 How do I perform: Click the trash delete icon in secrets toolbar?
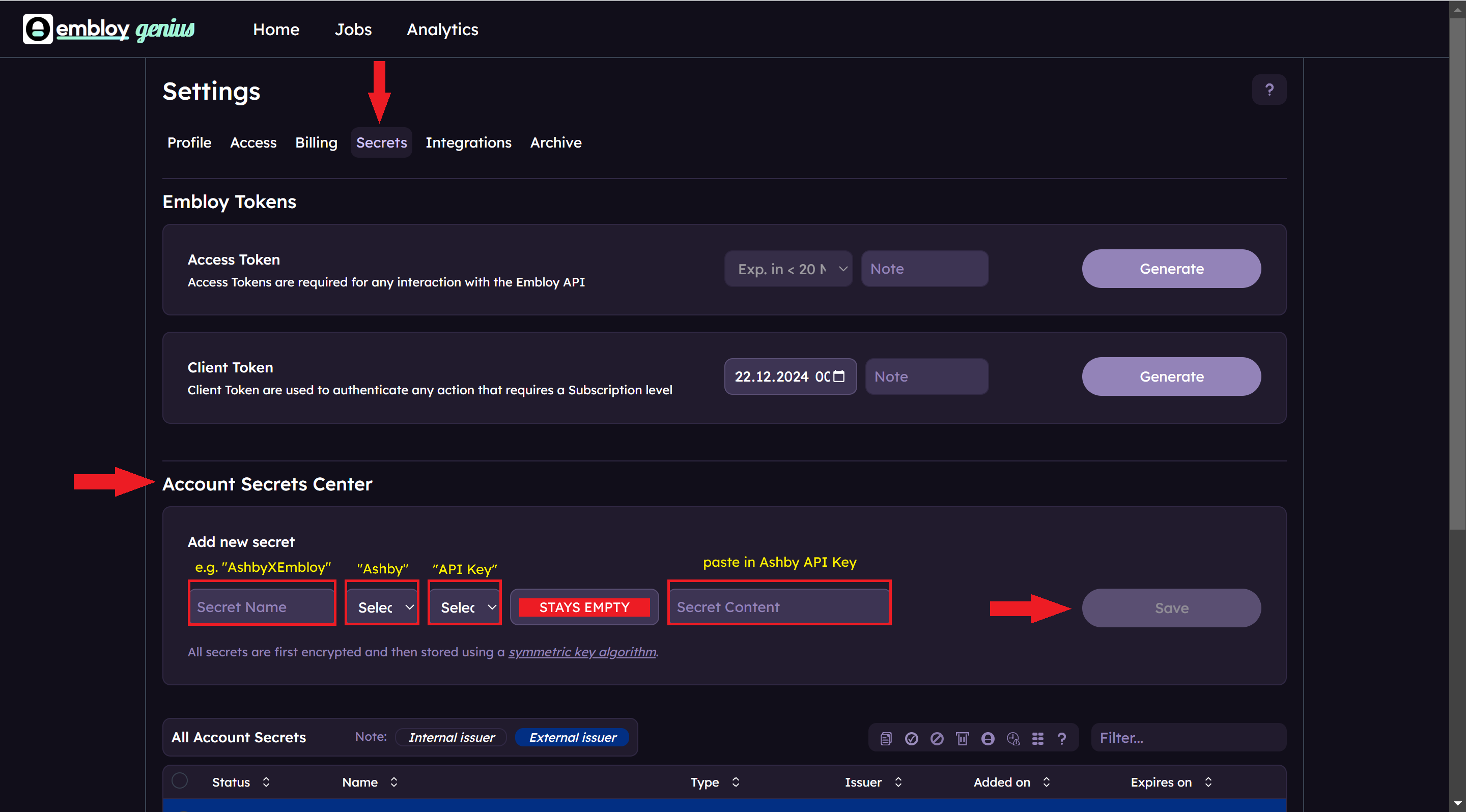[963, 738]
